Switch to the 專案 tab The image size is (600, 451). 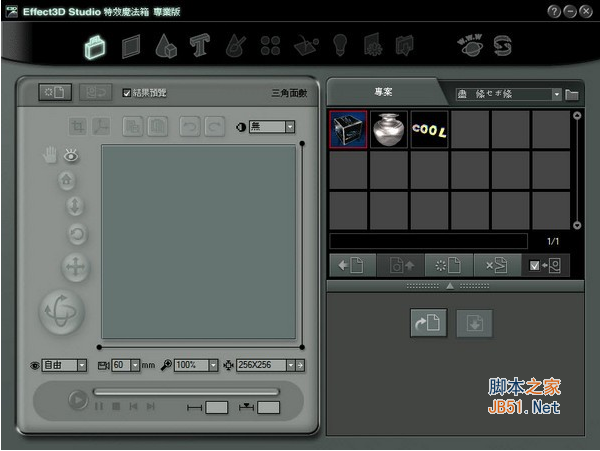(x=383, y=92)
